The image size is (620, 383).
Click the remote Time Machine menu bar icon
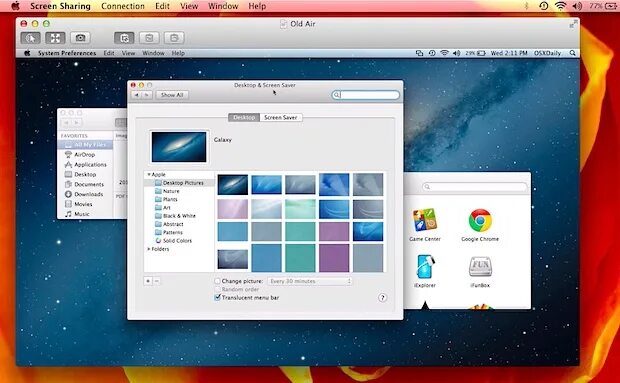coord(432,53)
